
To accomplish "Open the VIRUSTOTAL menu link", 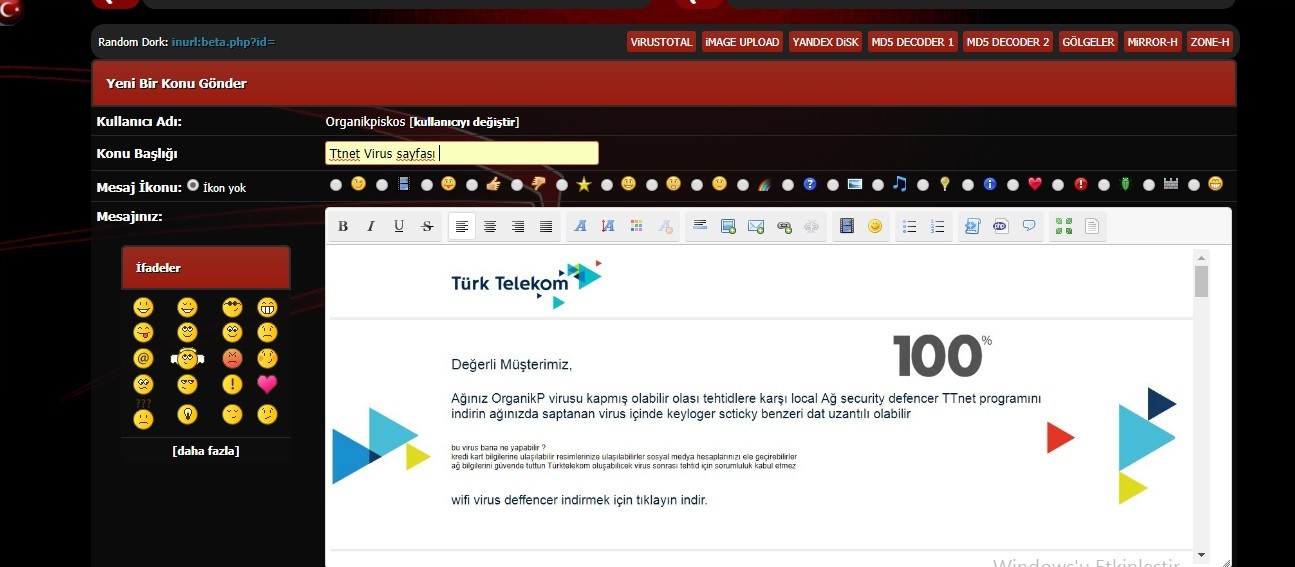I will 661,42.
